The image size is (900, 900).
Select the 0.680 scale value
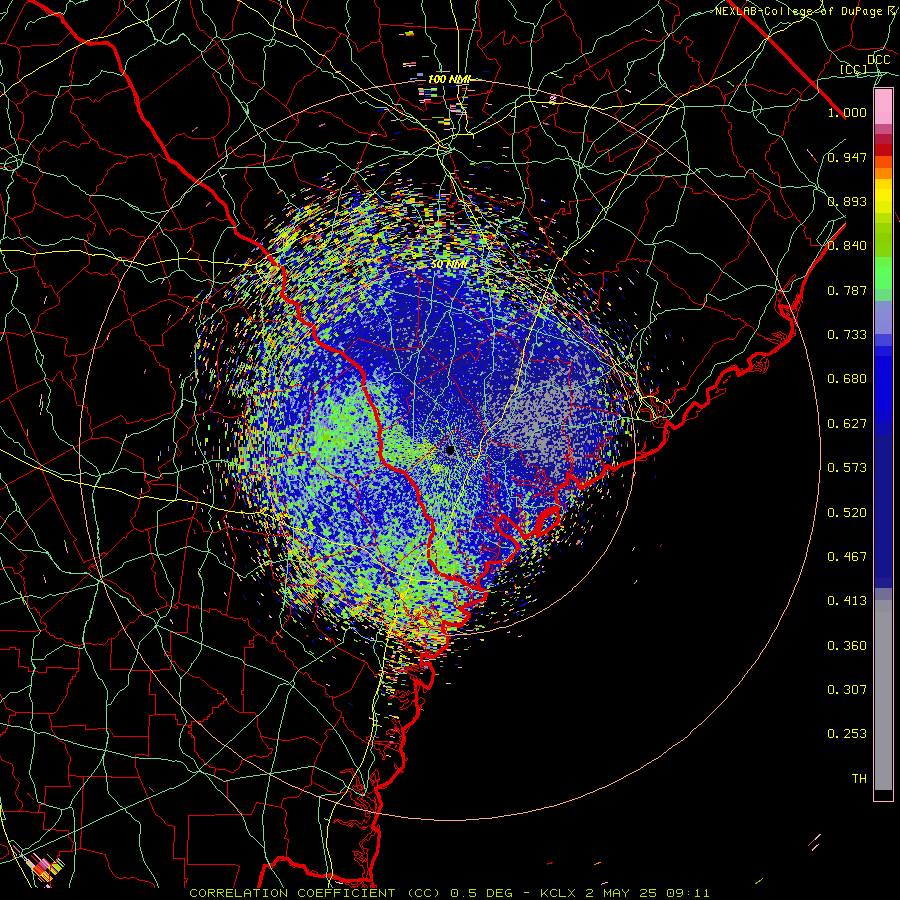click(847, 379)
